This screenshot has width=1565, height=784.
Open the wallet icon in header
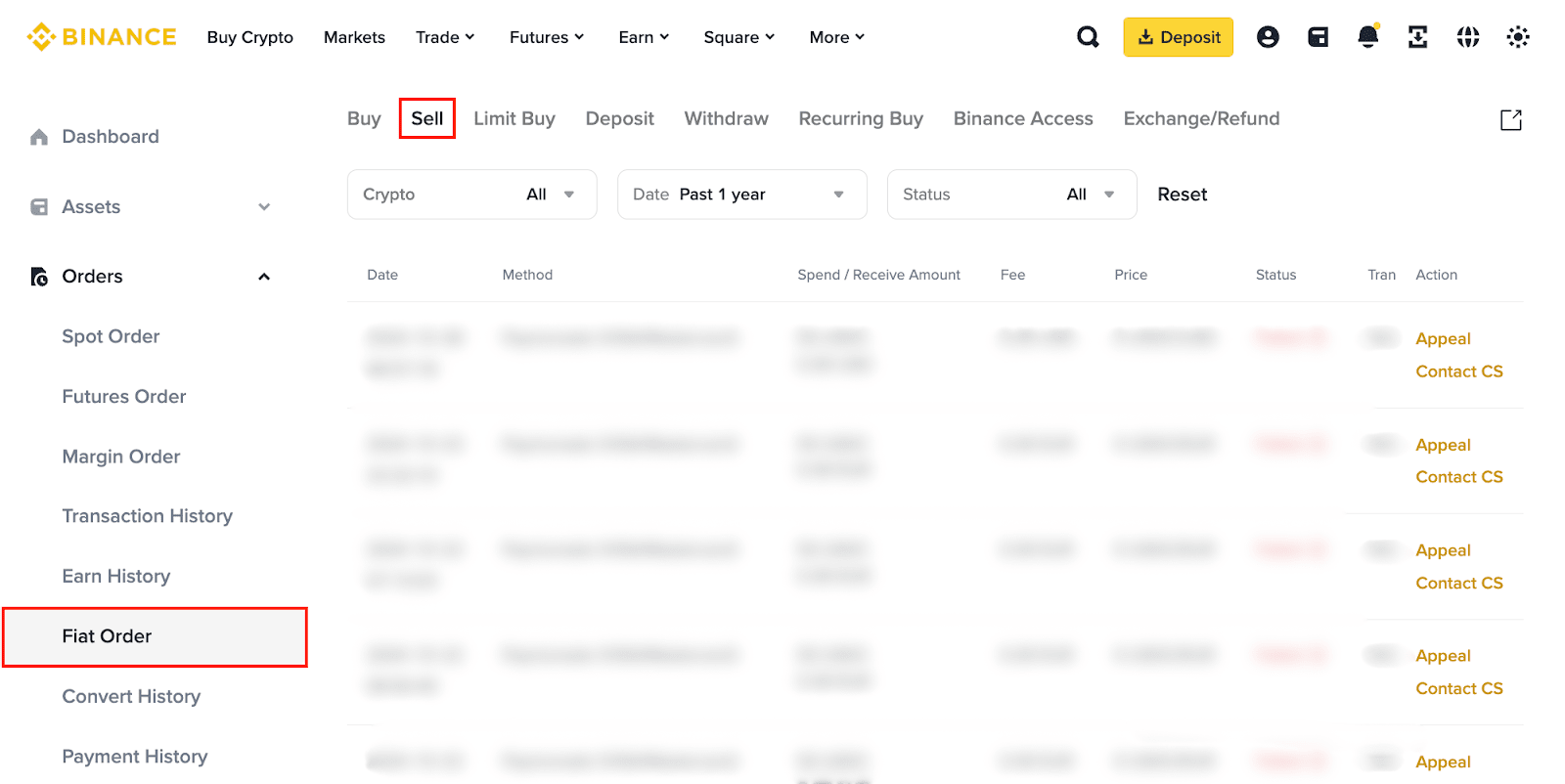click(x=1318, y=37)
